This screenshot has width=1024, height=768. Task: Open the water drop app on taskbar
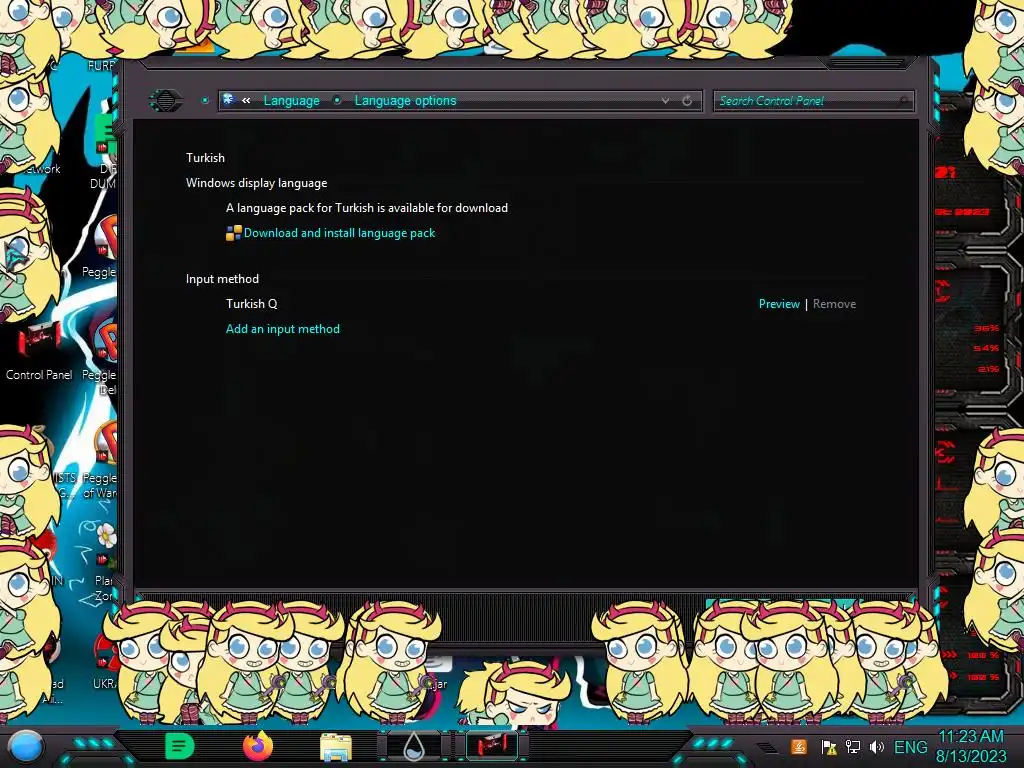tap(414, 746)
